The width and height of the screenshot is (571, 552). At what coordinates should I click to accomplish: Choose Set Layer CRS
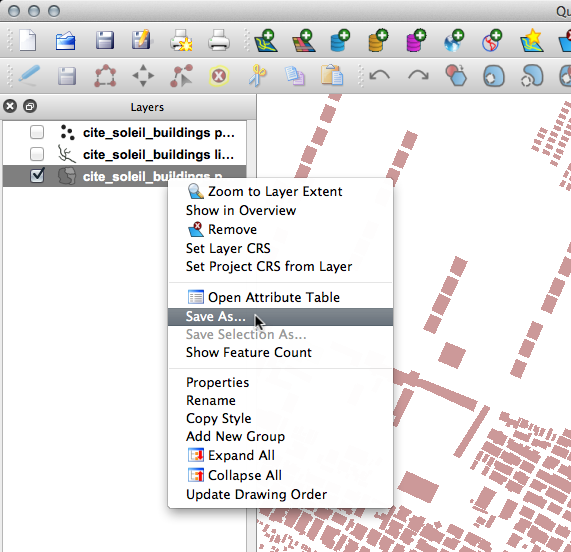[x=280, y=248]
